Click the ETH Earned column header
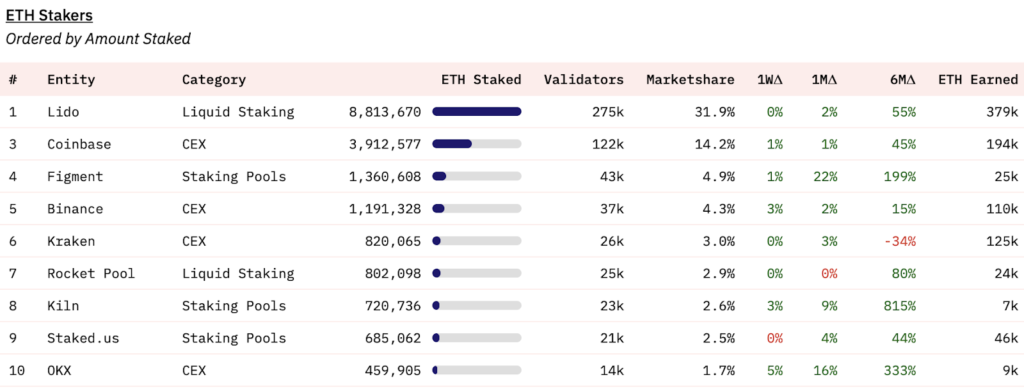The width and height of the screenshot is (1024, 389). 978,80
